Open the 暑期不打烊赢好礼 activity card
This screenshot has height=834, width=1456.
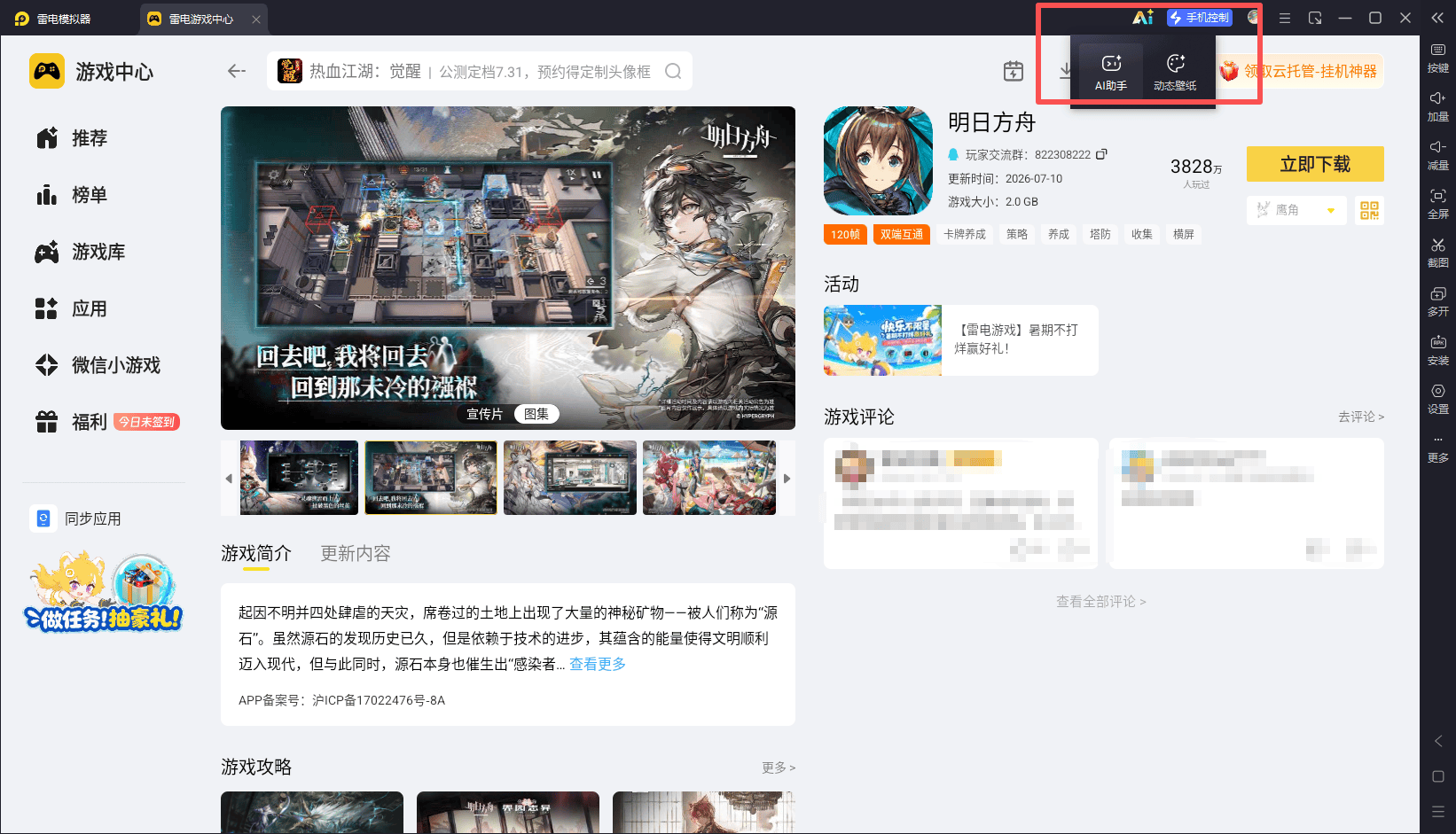click(961, 340)
